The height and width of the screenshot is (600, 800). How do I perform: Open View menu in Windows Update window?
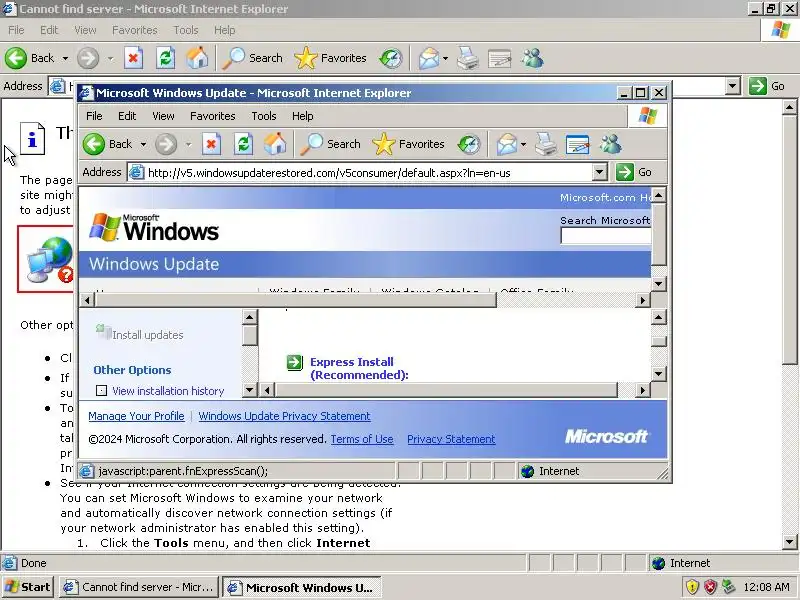pyautogui.click(x=163, y=116)
